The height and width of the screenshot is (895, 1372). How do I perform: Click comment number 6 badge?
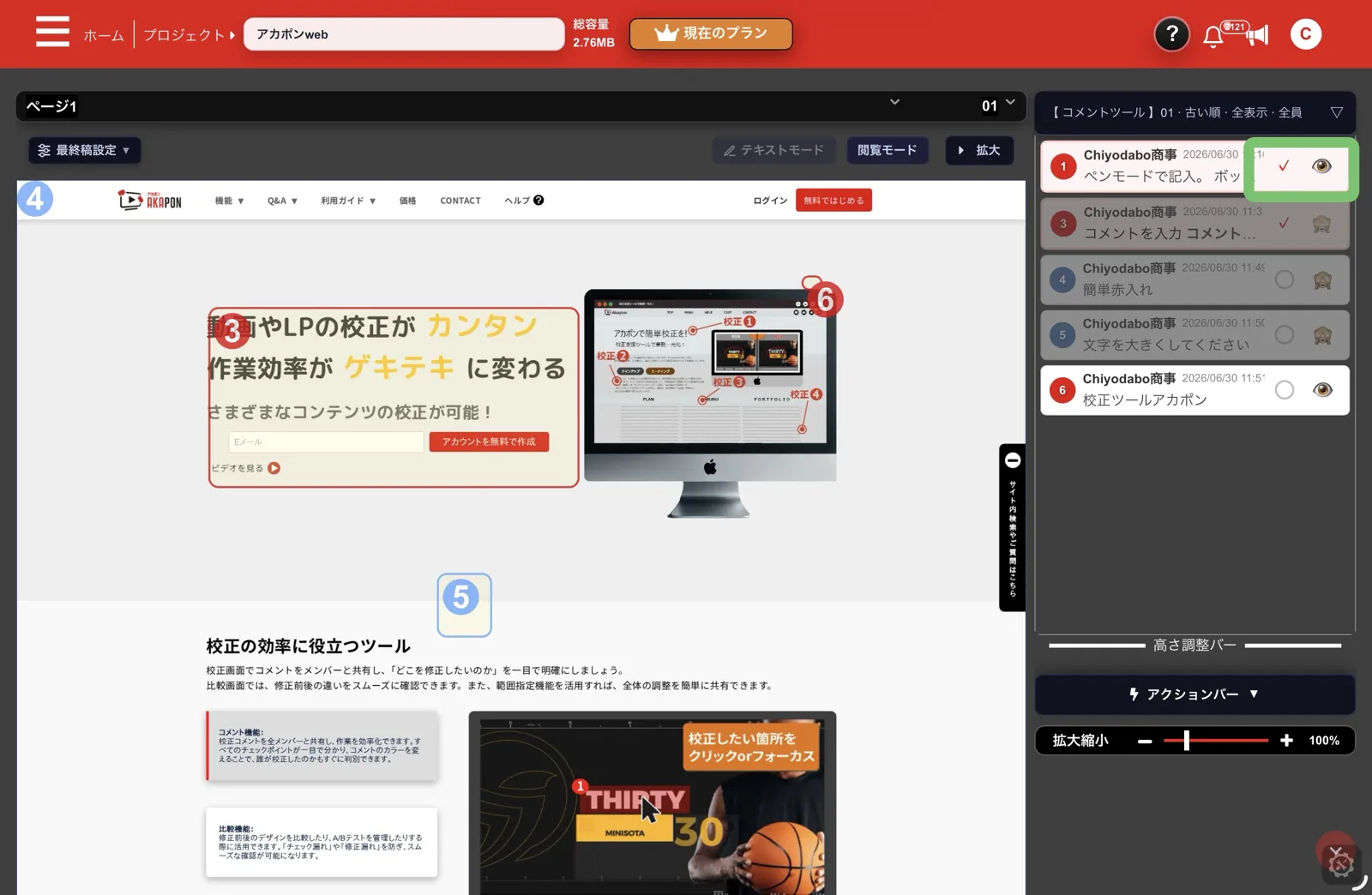(1062, 390)
